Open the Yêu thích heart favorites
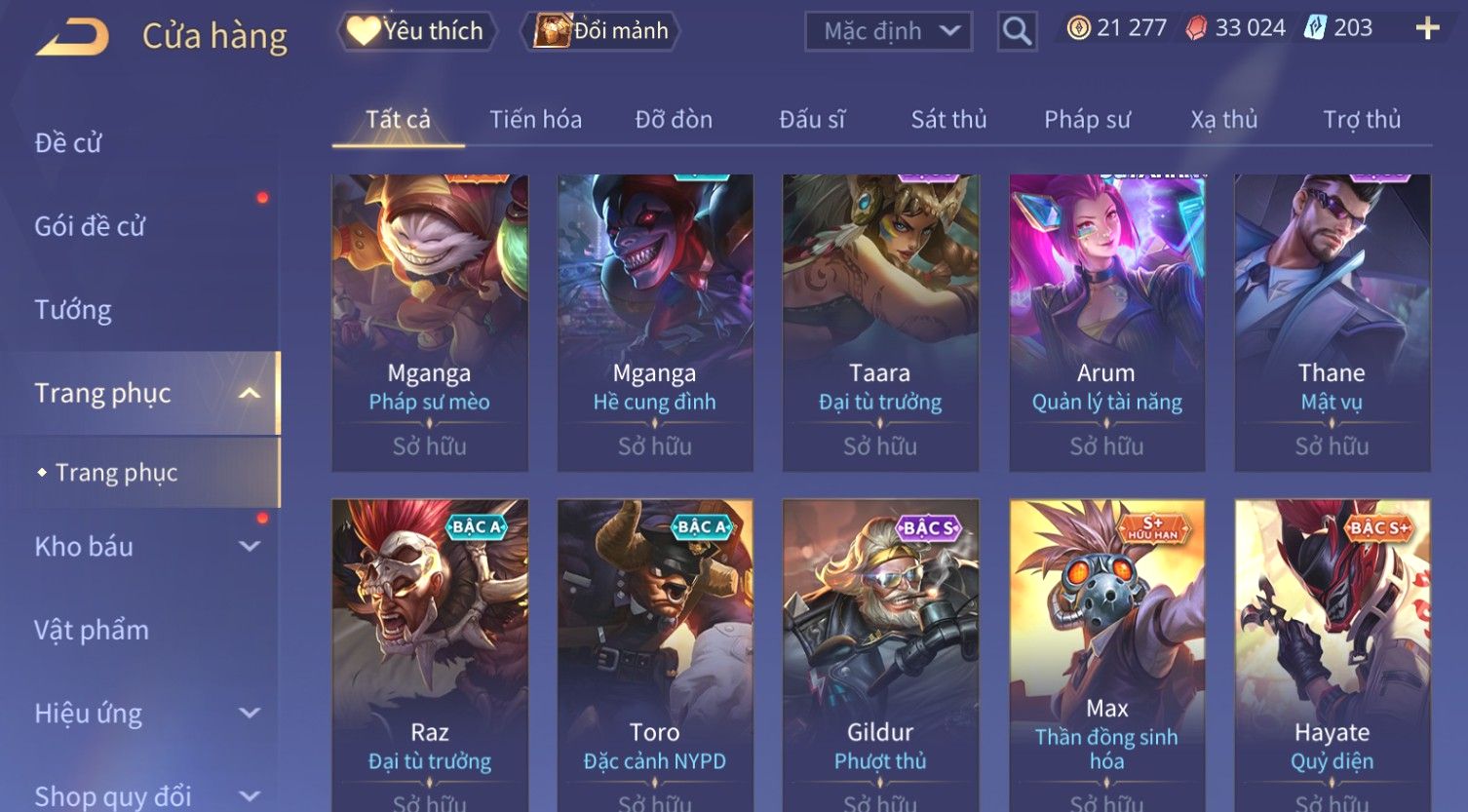The height and width of the screenshot is (812, 1468). tap(416, 31)
